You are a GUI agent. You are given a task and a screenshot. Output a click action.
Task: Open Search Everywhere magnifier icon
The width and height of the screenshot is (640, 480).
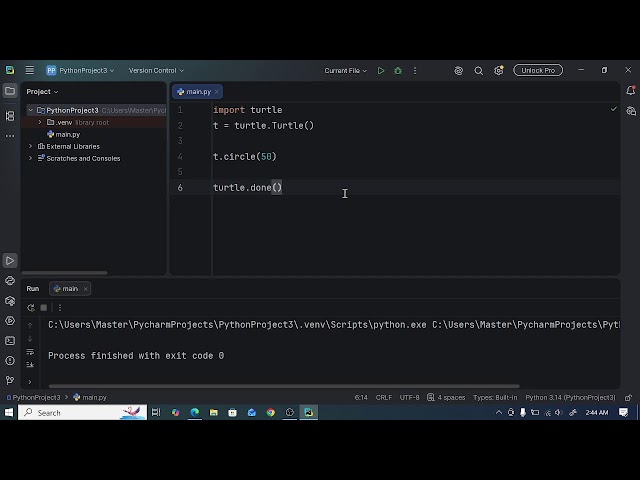coord(478,71)
